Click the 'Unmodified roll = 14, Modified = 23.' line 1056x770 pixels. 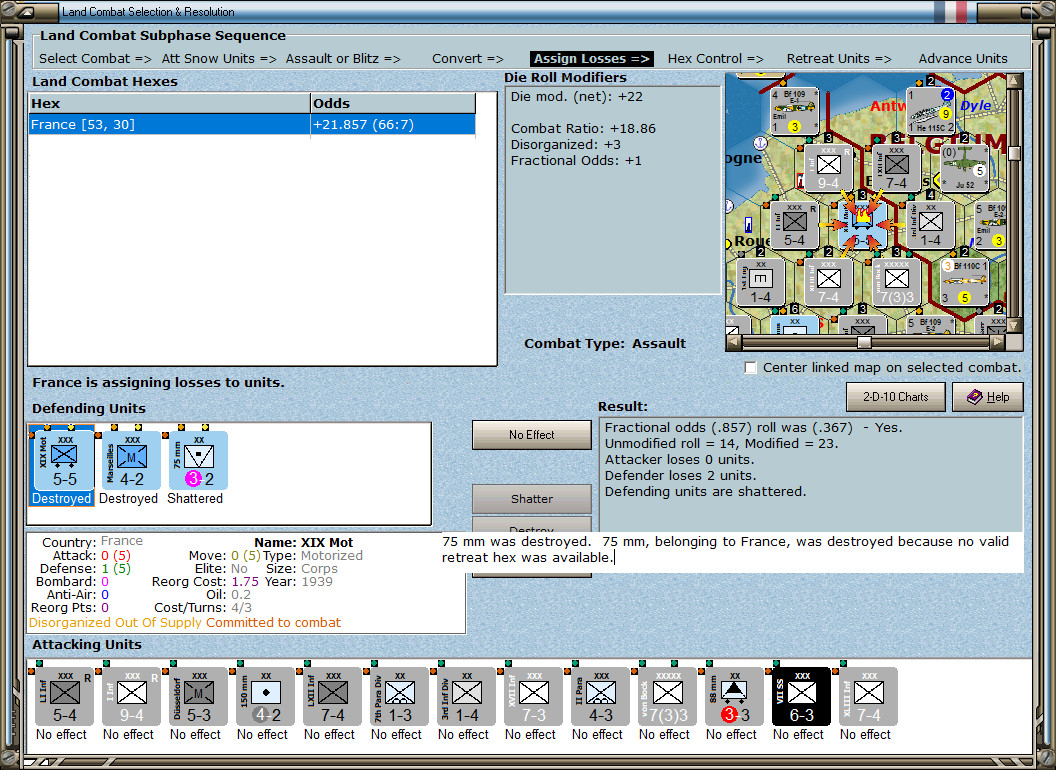tap(721, 443)
